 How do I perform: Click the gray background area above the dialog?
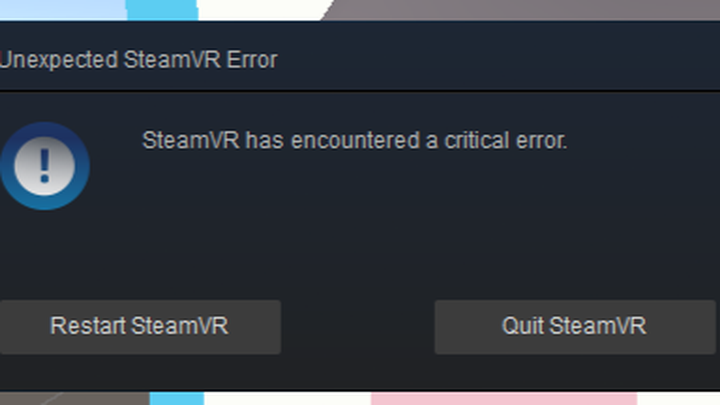(523, 9)
